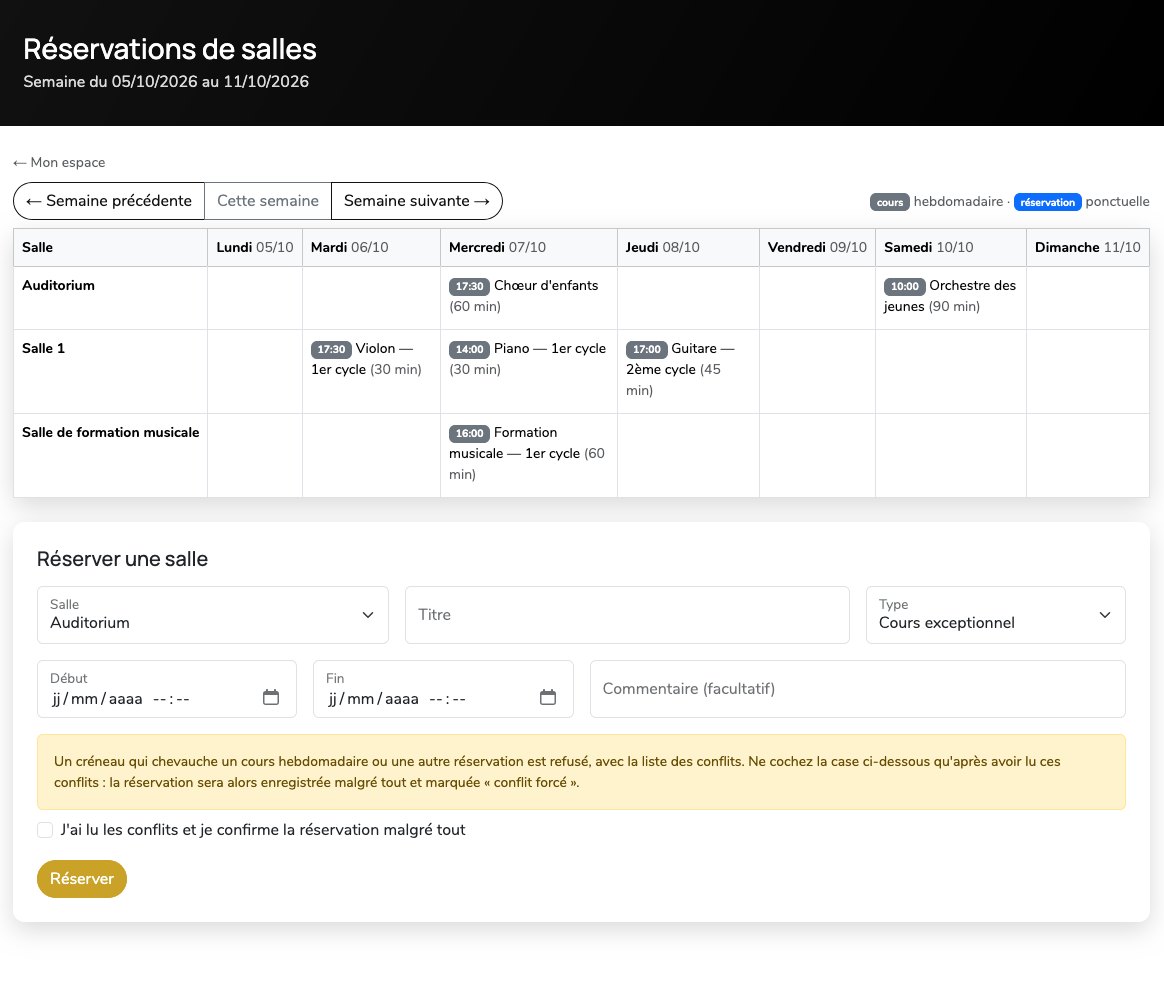Click the 14:00 Piano time badge
The image size is (1164, 994).
469,350
